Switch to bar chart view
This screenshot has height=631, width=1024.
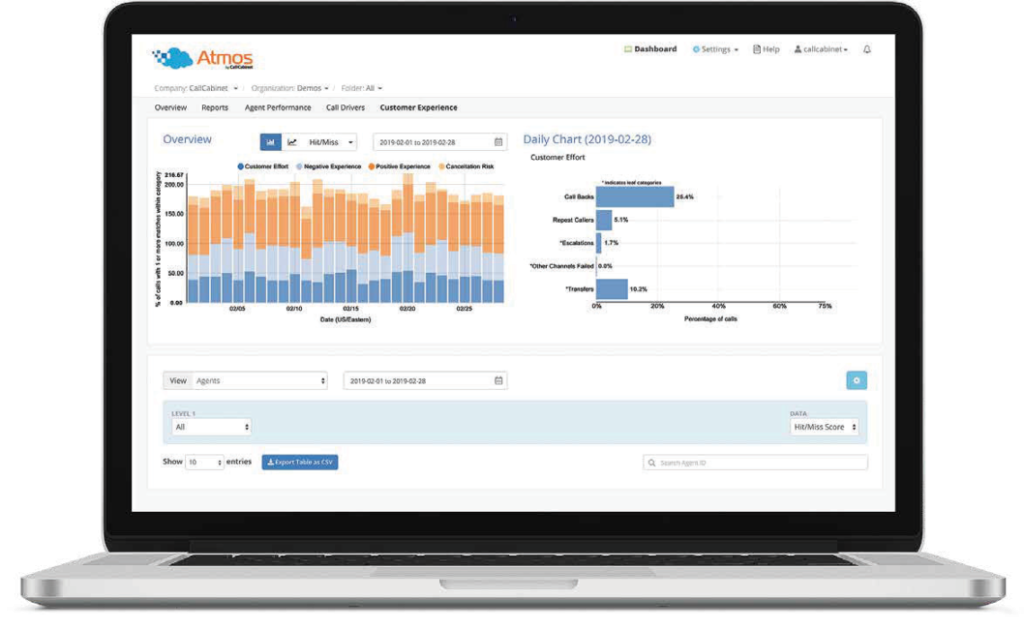point(270,142)
